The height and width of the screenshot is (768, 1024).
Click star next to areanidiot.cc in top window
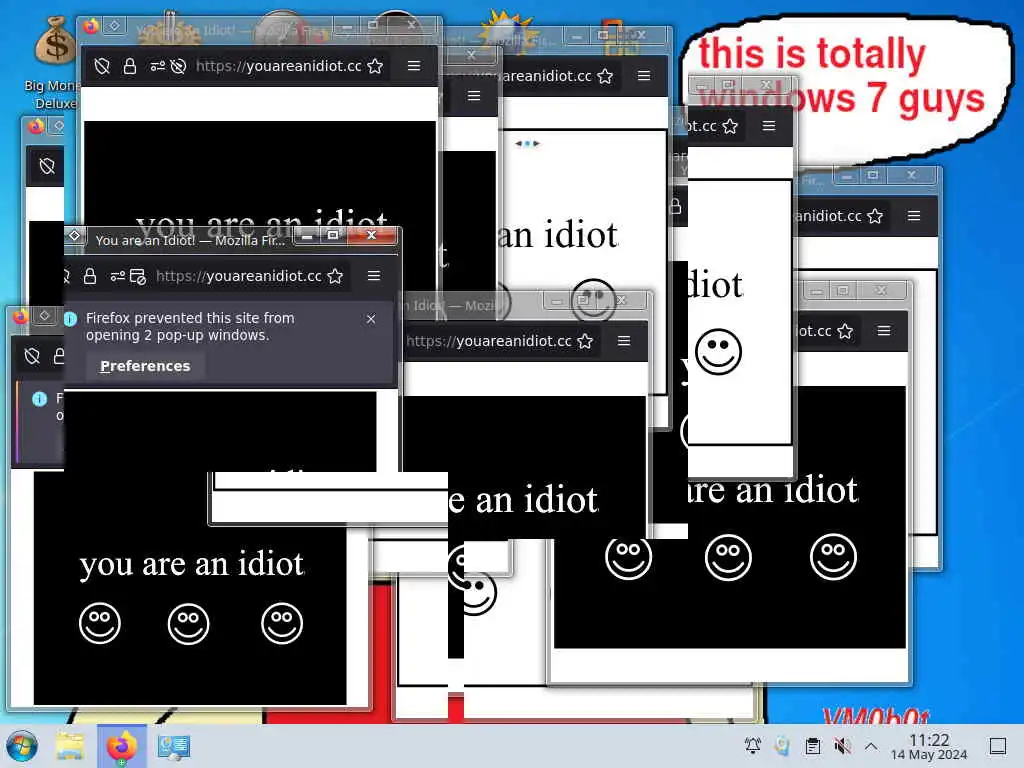pos(605,76)
